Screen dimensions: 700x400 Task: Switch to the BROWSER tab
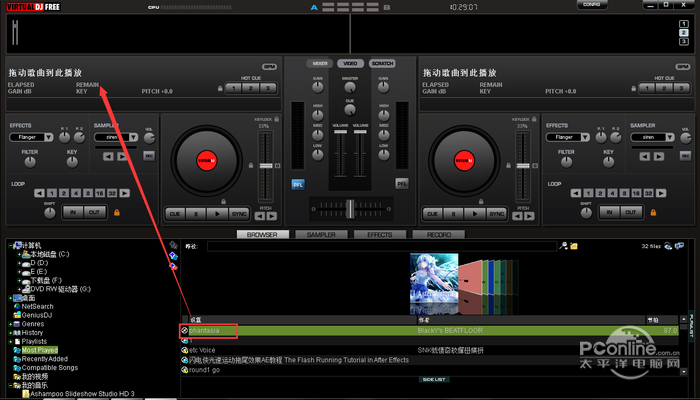pos(262,234)
